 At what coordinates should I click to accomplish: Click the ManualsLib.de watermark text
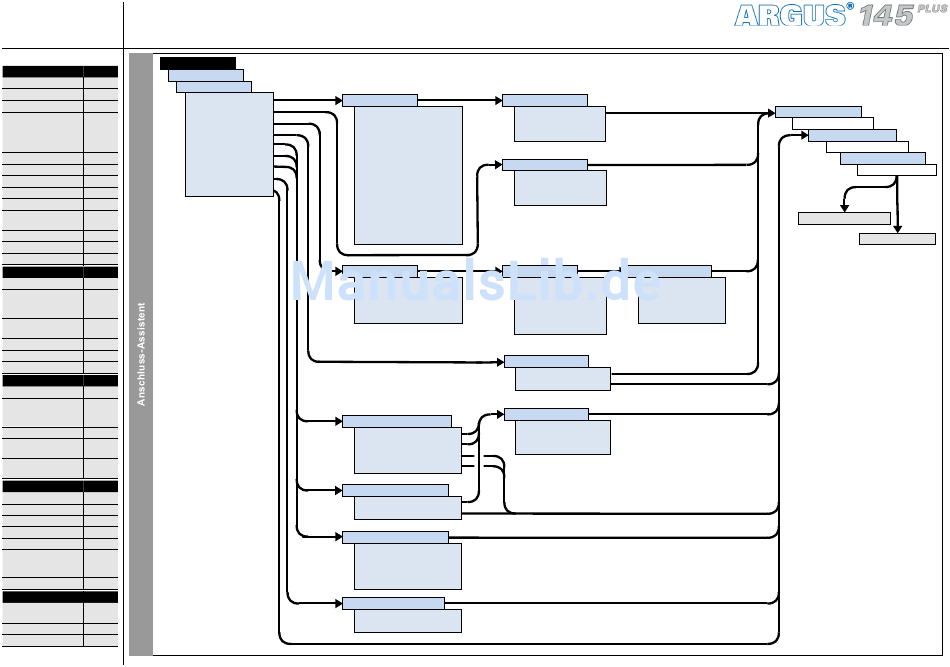point(476,280)
